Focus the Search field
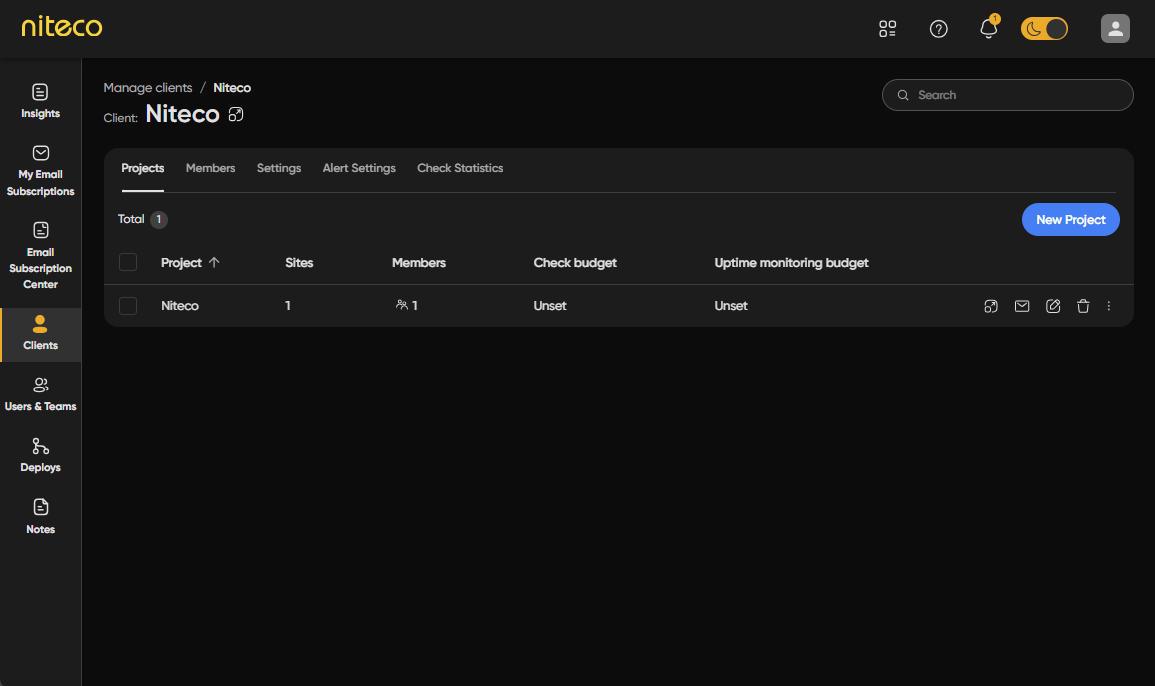Image resolution: width=1155 pixels, height=686 pixels. click(x=1007, y=95)
